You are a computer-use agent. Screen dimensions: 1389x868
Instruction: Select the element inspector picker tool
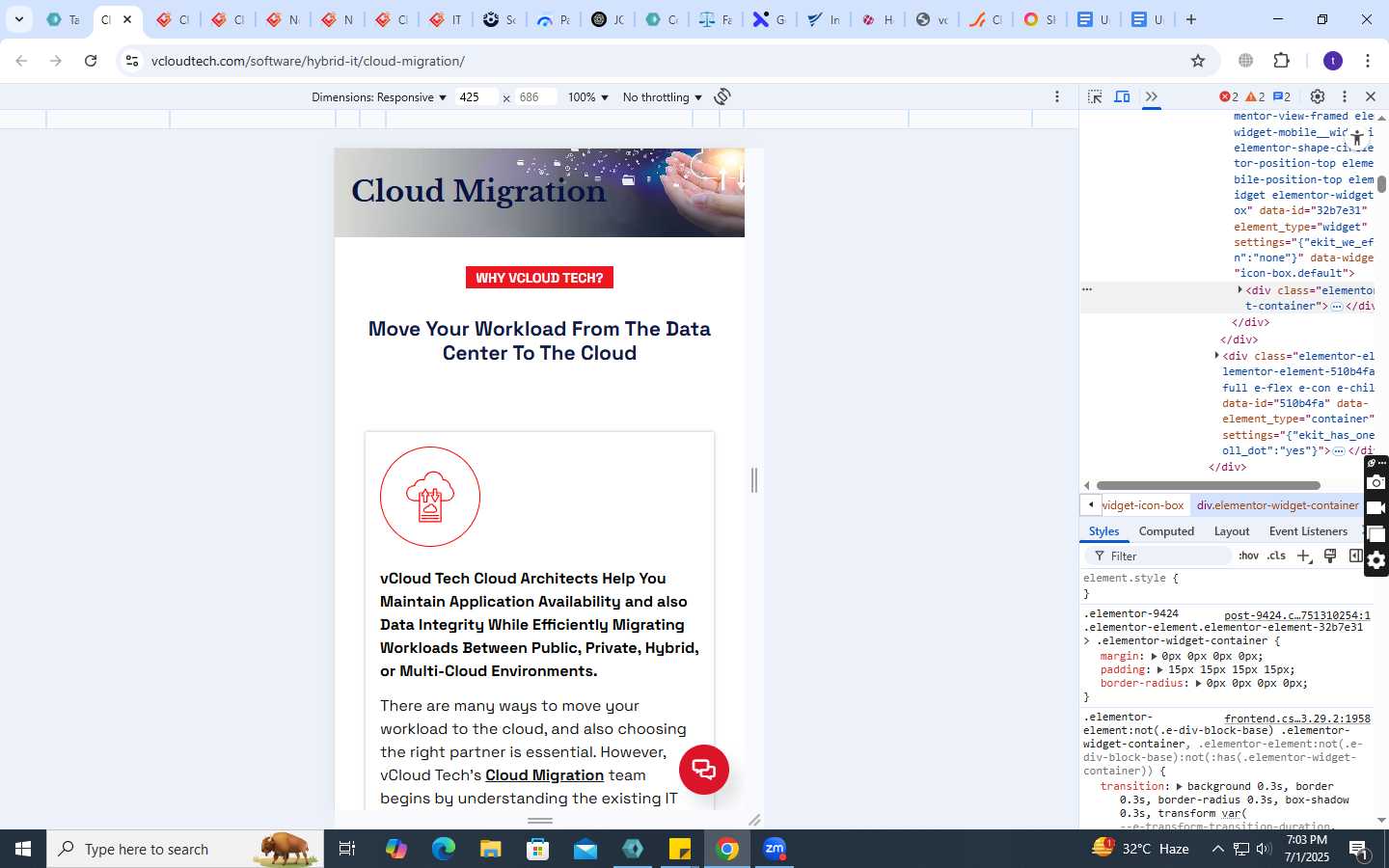point(1095,96)
